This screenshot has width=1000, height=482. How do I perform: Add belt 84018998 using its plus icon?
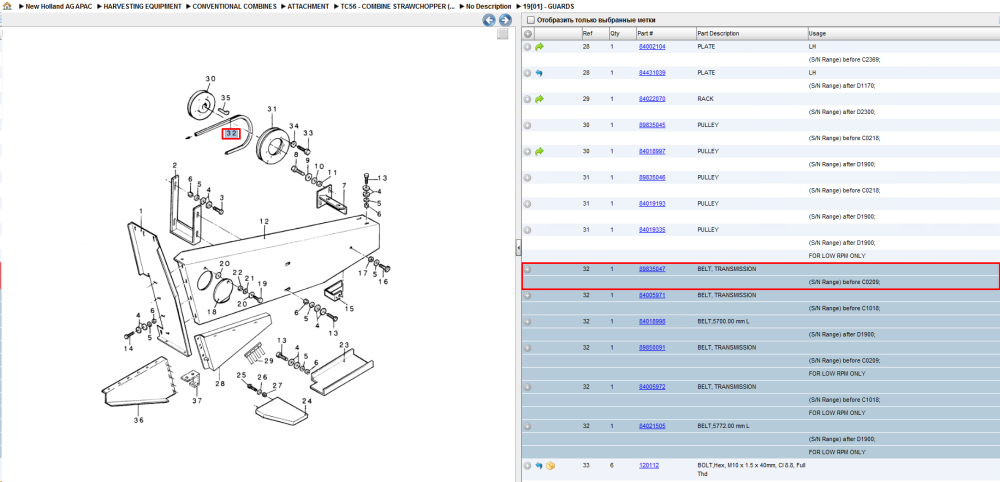click(x=527, y=321)
